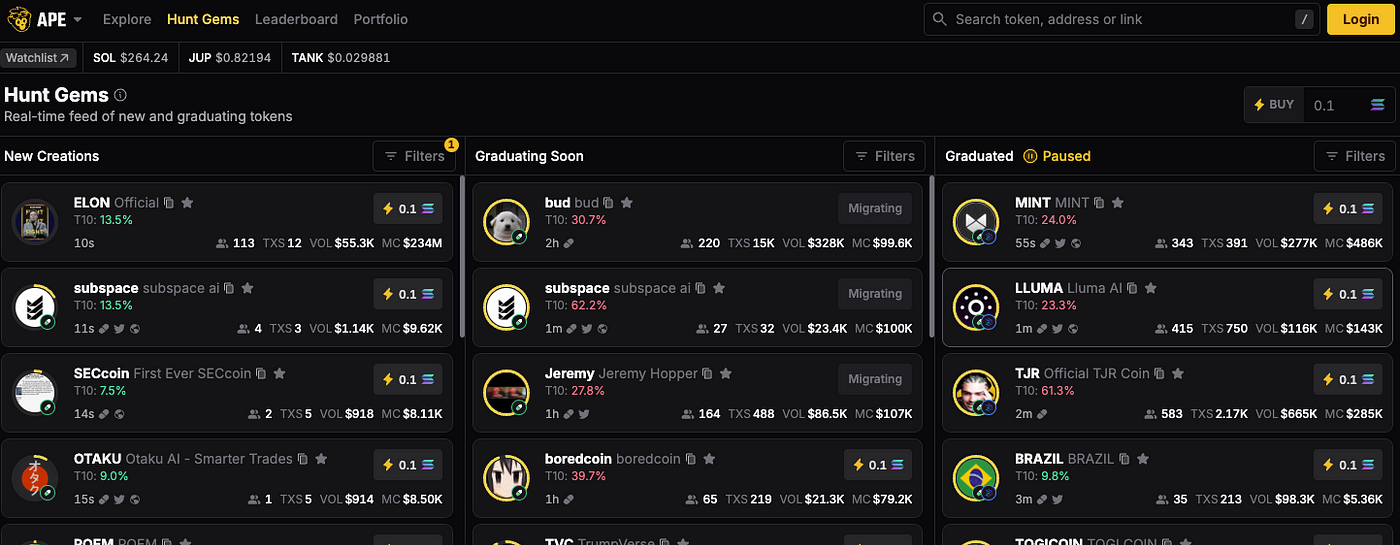This screenshot has width=1400, height=545.
Task: Select SOL $264.24 ticker
Action: (130, 57)
